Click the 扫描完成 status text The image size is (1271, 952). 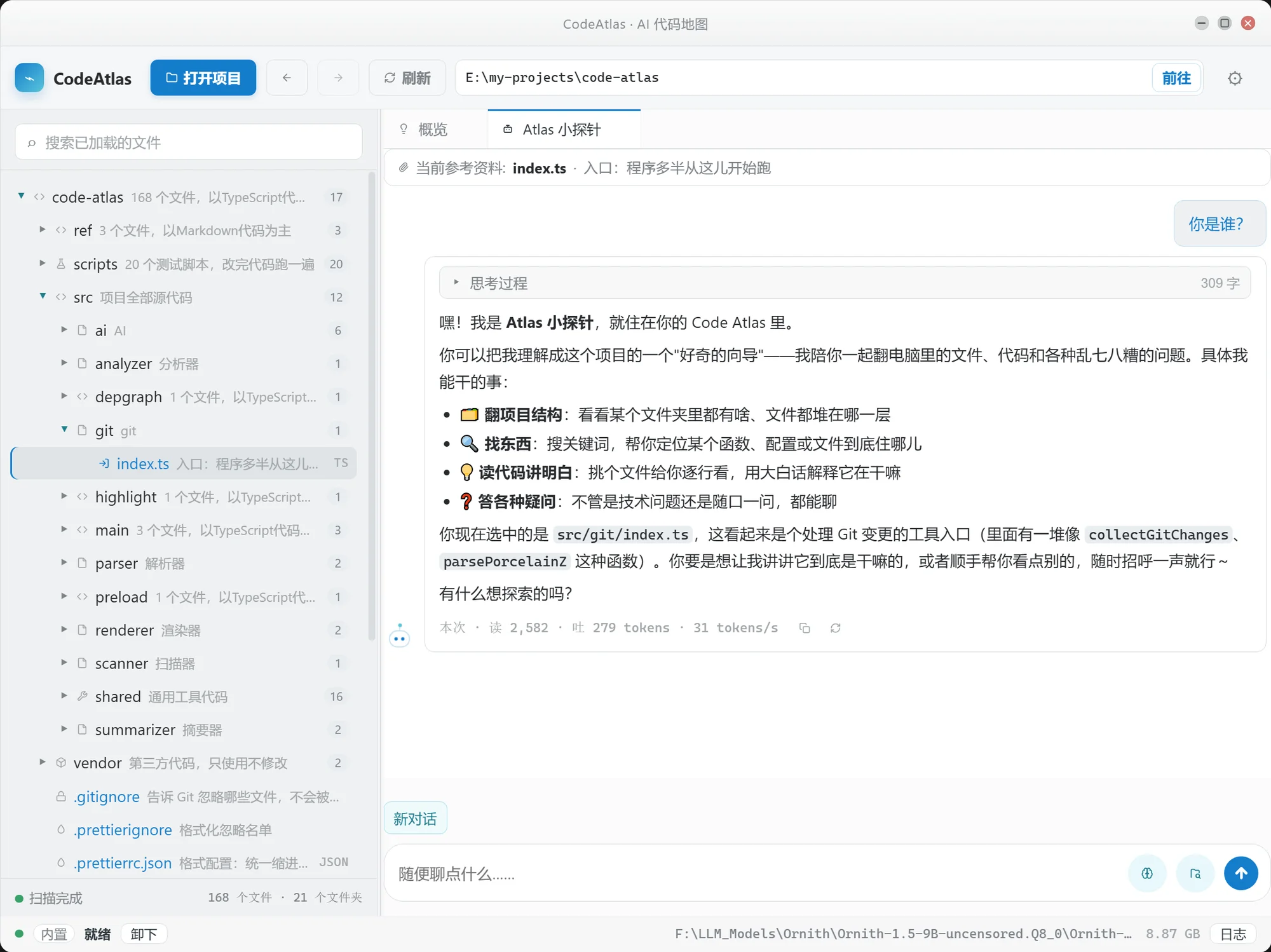point(56,898)
